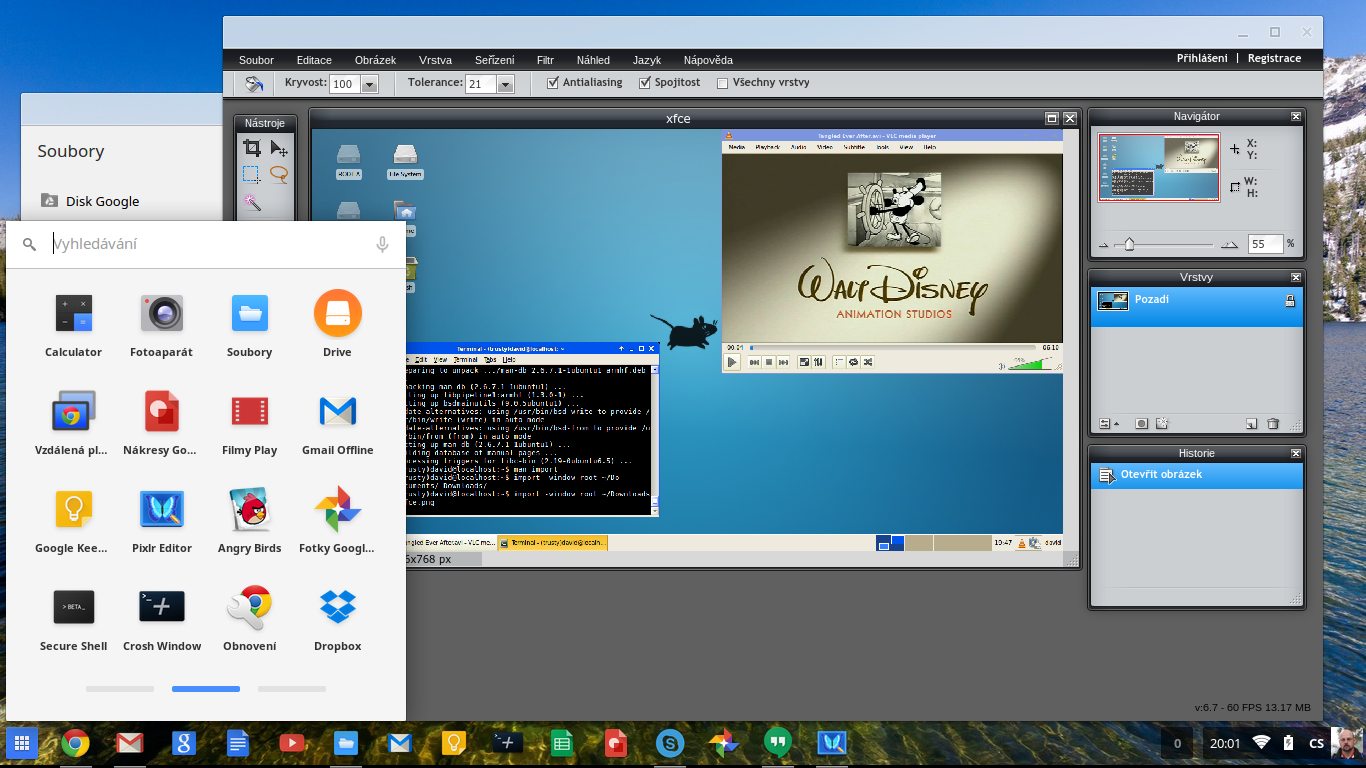This screenshot has height=768, width=1366.
Task: Open the Filtr menu
Action: (545, 60)
